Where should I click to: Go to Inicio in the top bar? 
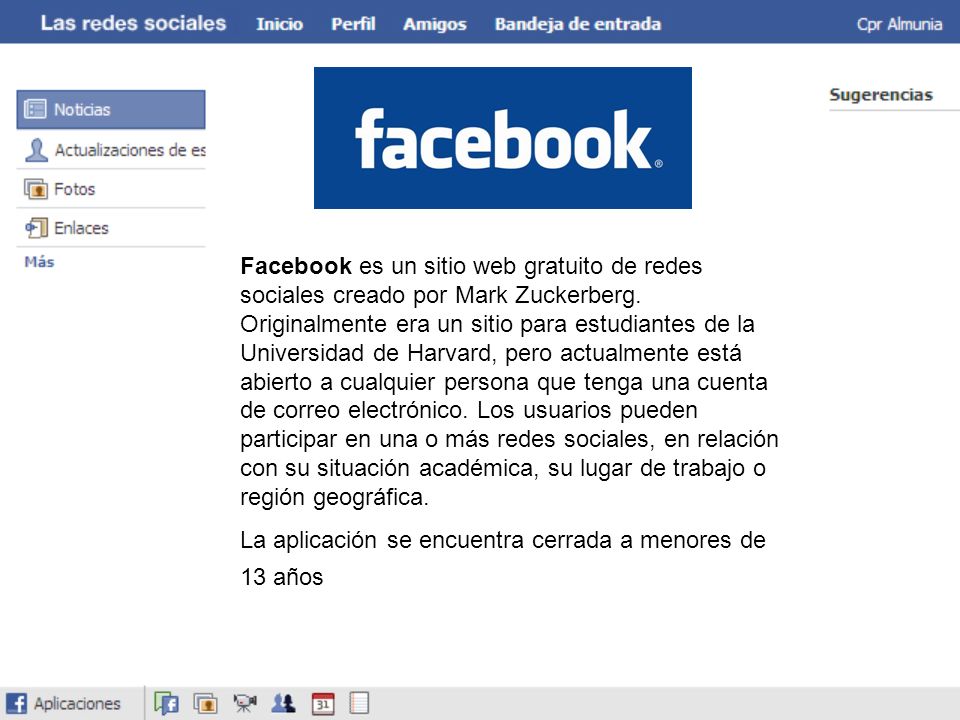point(279,24)
